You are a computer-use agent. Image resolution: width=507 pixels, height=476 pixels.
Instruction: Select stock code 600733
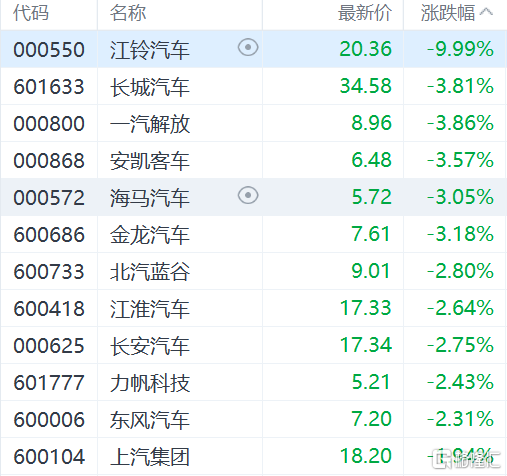[49, 272]
